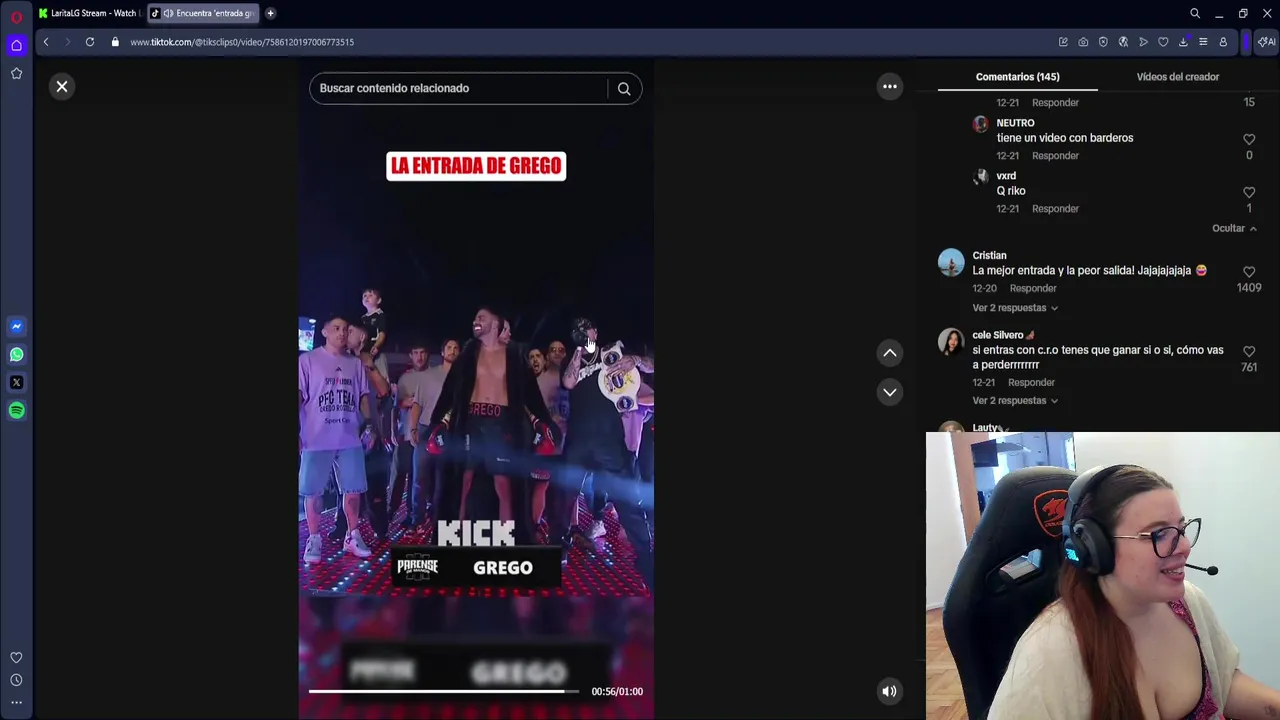The image size is (1280, 720).
Task: Reply to vxrd's comment
Action: tap(1055, 209)
